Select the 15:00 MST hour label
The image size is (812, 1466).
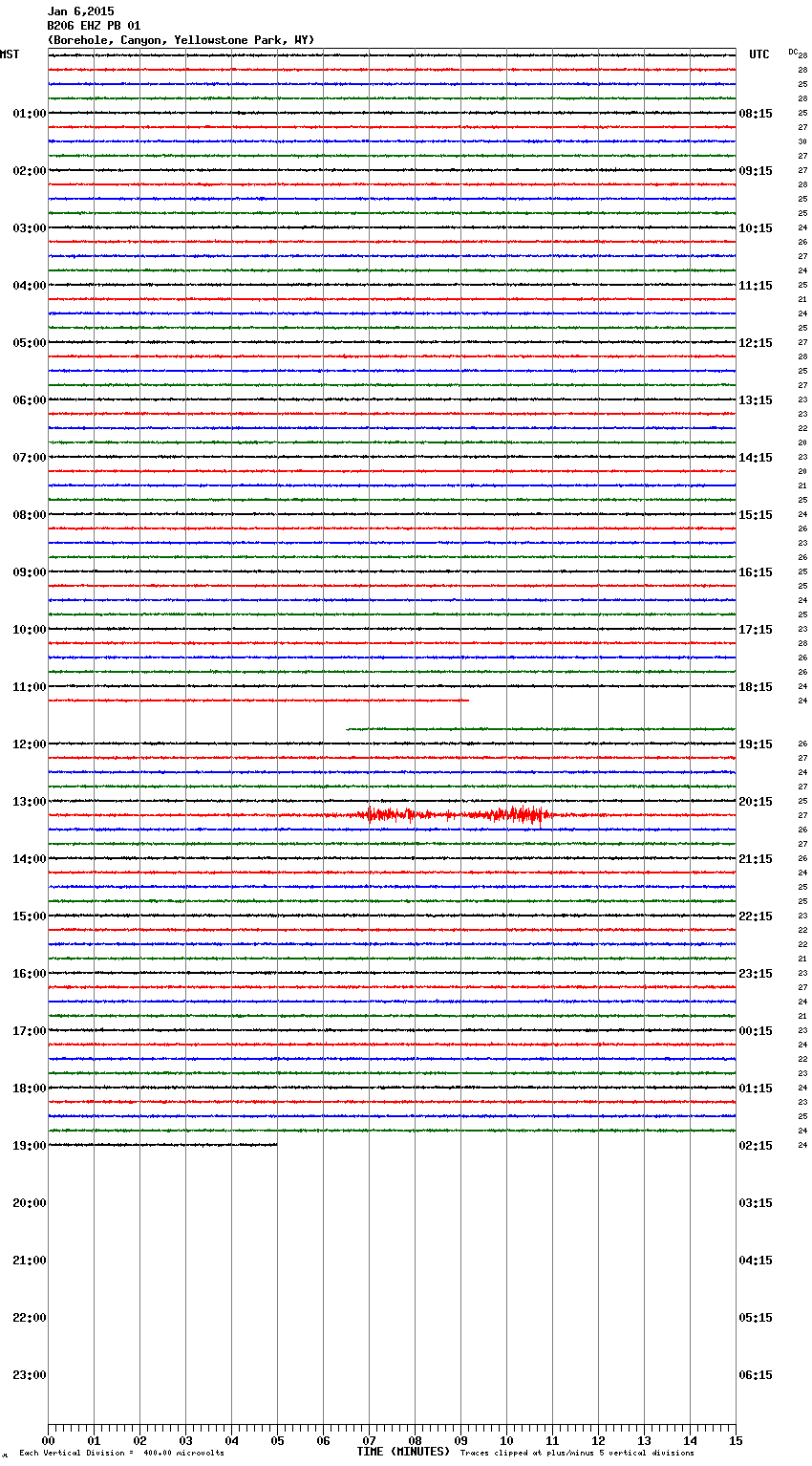[x=30, y=916]
